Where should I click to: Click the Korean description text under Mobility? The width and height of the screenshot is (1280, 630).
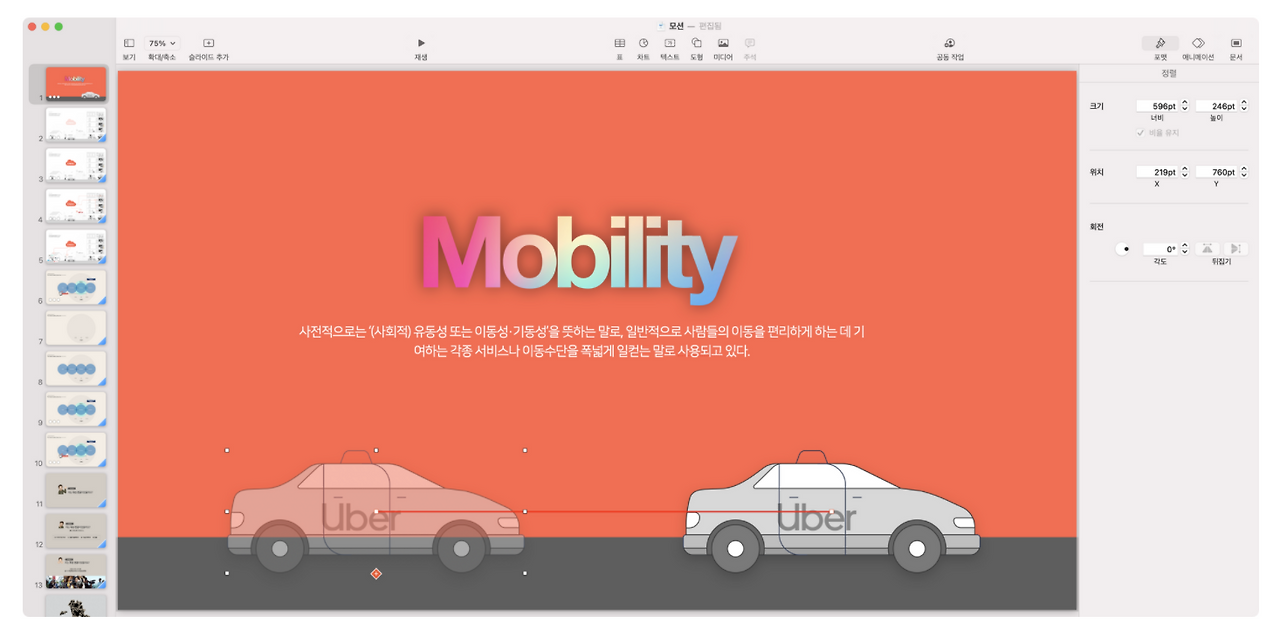click(x=581, y=341)
